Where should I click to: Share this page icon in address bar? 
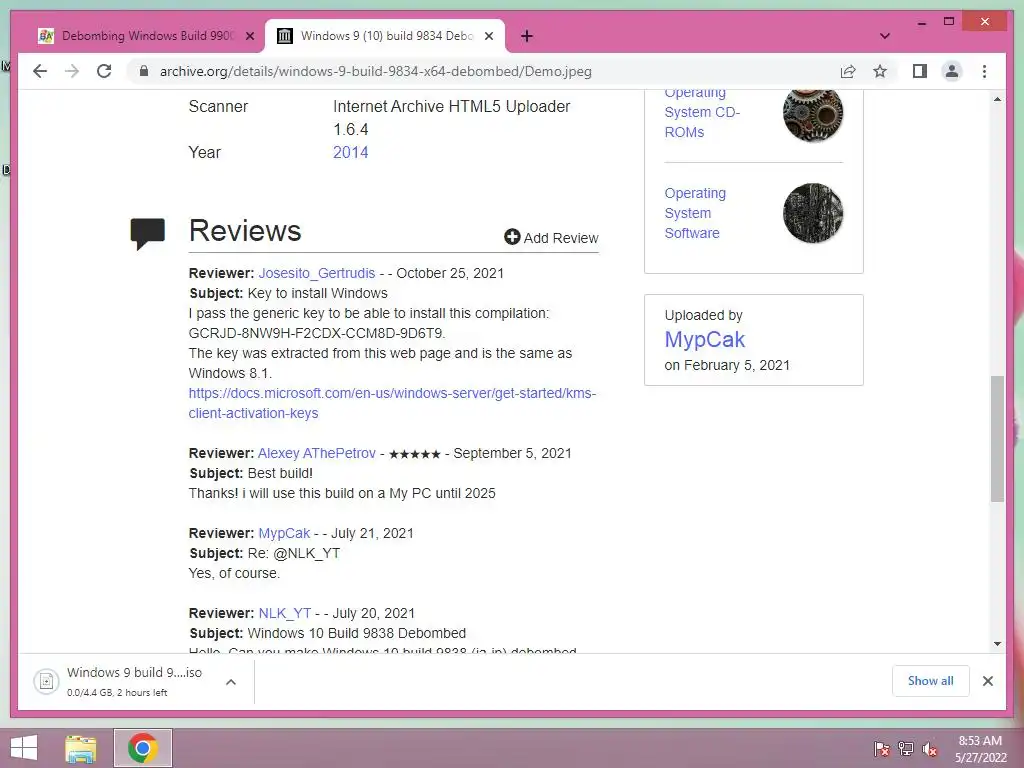[848, 71]
